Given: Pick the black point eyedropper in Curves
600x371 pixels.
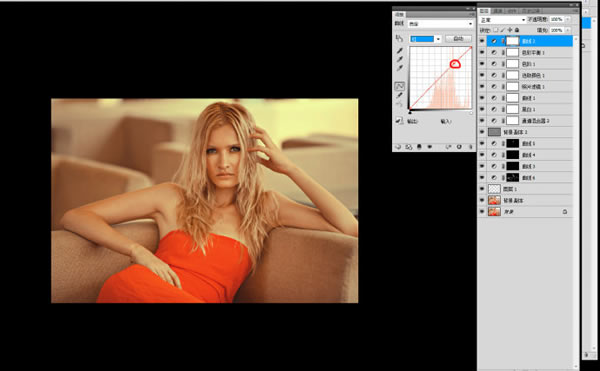Looking at the screenshot, I should point(400,51).
